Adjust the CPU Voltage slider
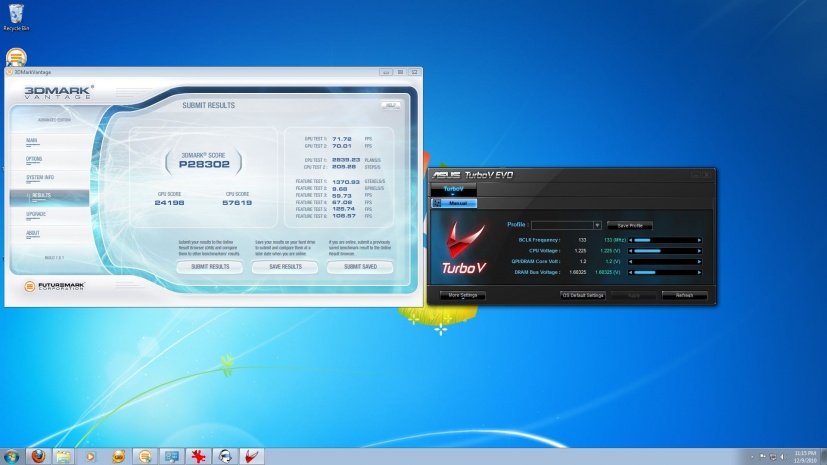Image resolution: width=827 pixels, height=465 pixels. (665, 251)
